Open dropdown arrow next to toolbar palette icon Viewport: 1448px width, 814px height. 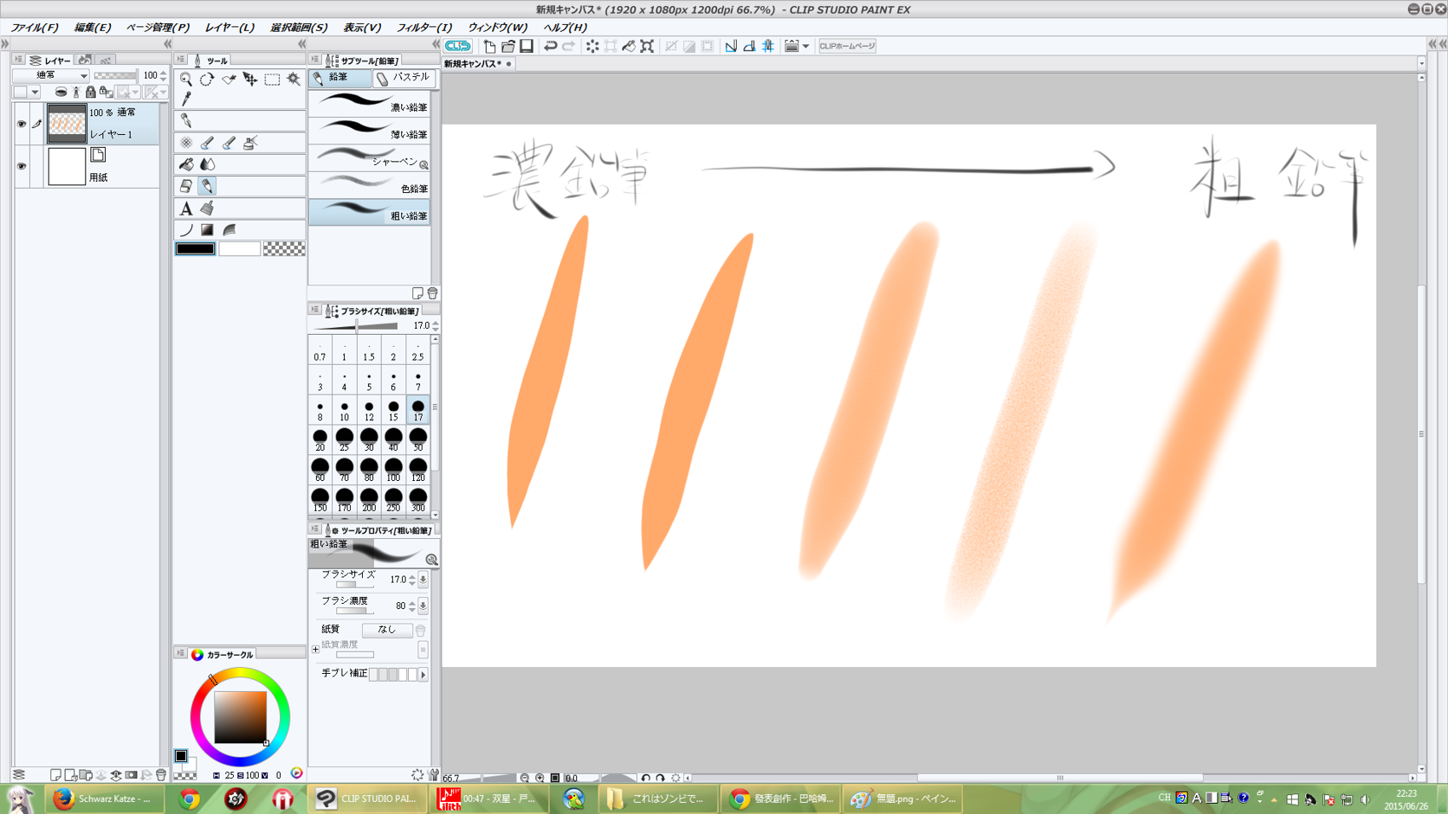[806, 46]
